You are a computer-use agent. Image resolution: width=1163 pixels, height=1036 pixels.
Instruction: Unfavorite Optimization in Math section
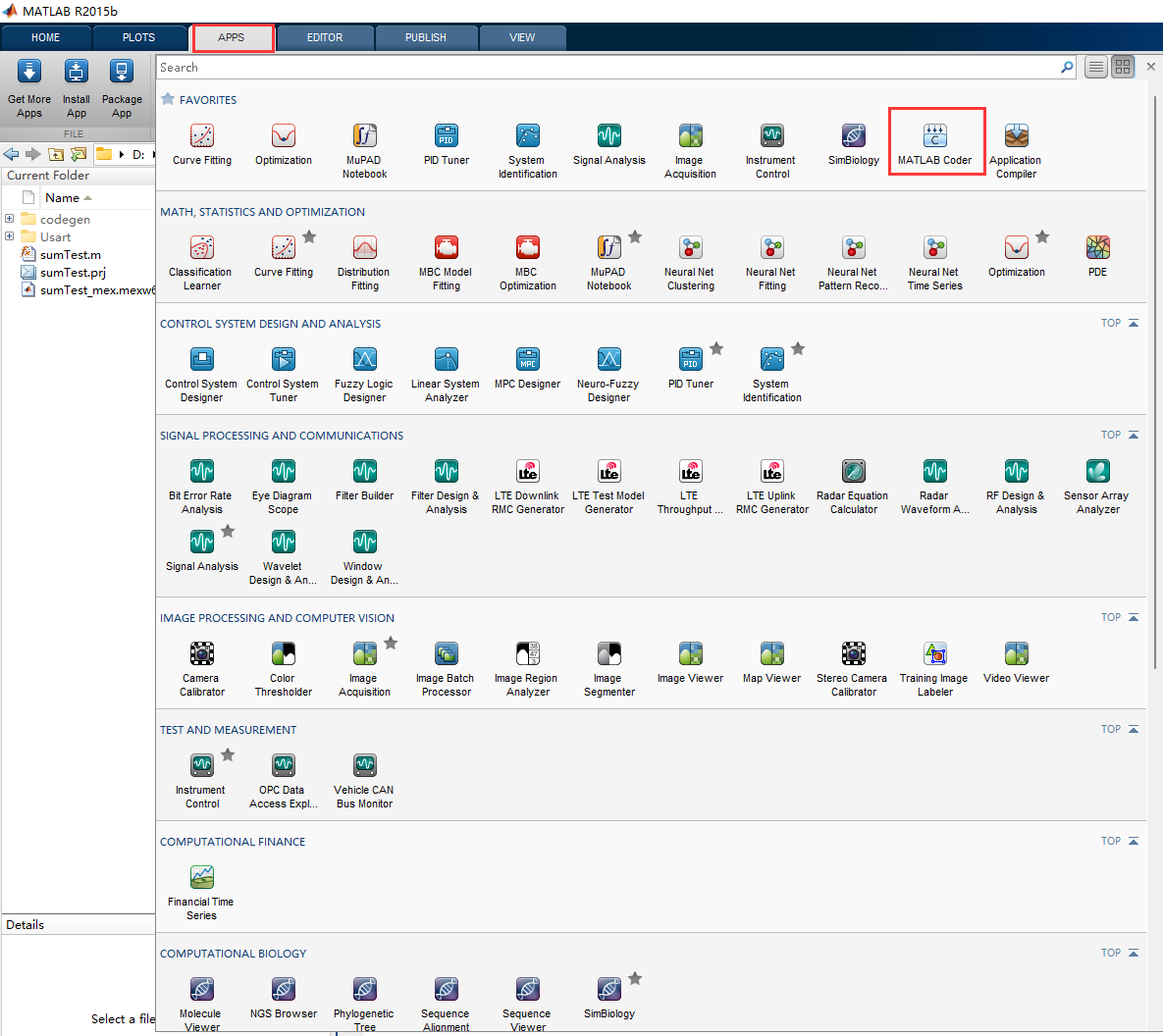tap(1042, 236)
